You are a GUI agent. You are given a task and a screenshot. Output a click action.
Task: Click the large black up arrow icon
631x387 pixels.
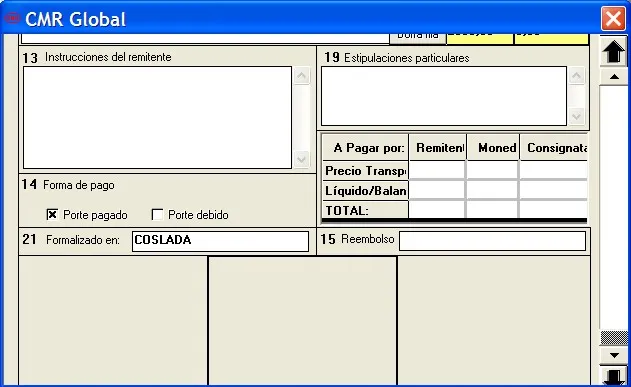point(613,51)
